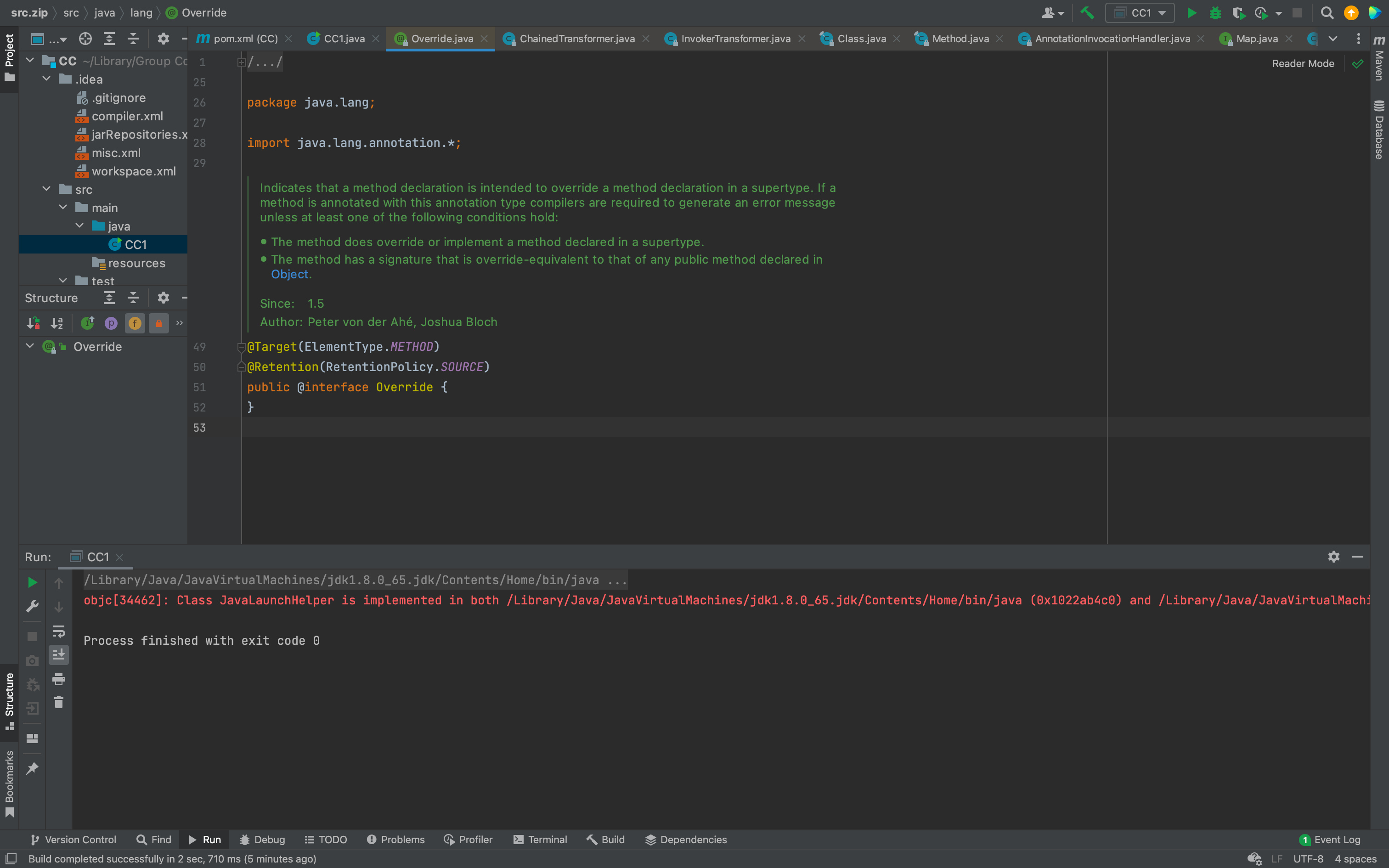Click UTF-8 encoding in status bar
1389x868 pixels.
(x=1308, y=859)
